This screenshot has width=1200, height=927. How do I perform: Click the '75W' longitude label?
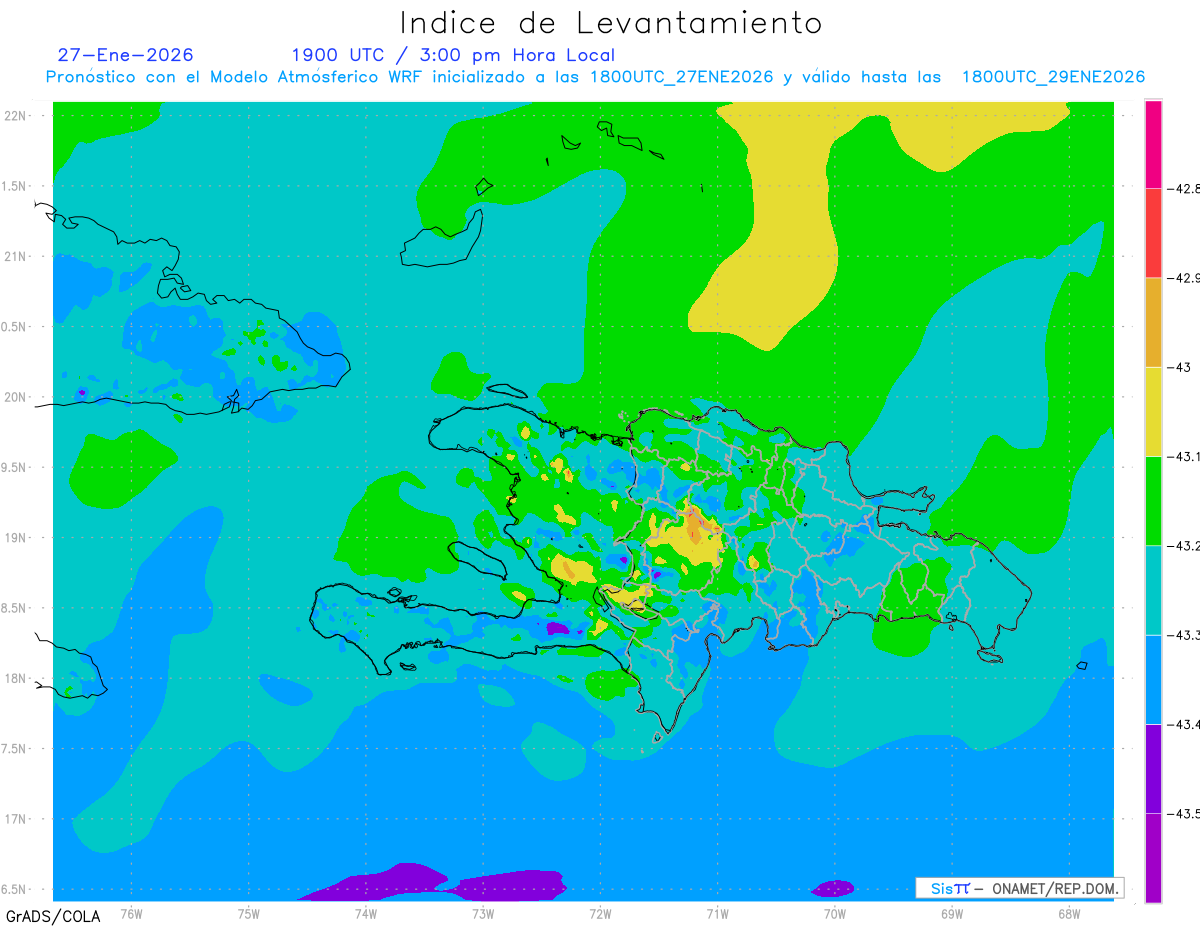[248, 912]
